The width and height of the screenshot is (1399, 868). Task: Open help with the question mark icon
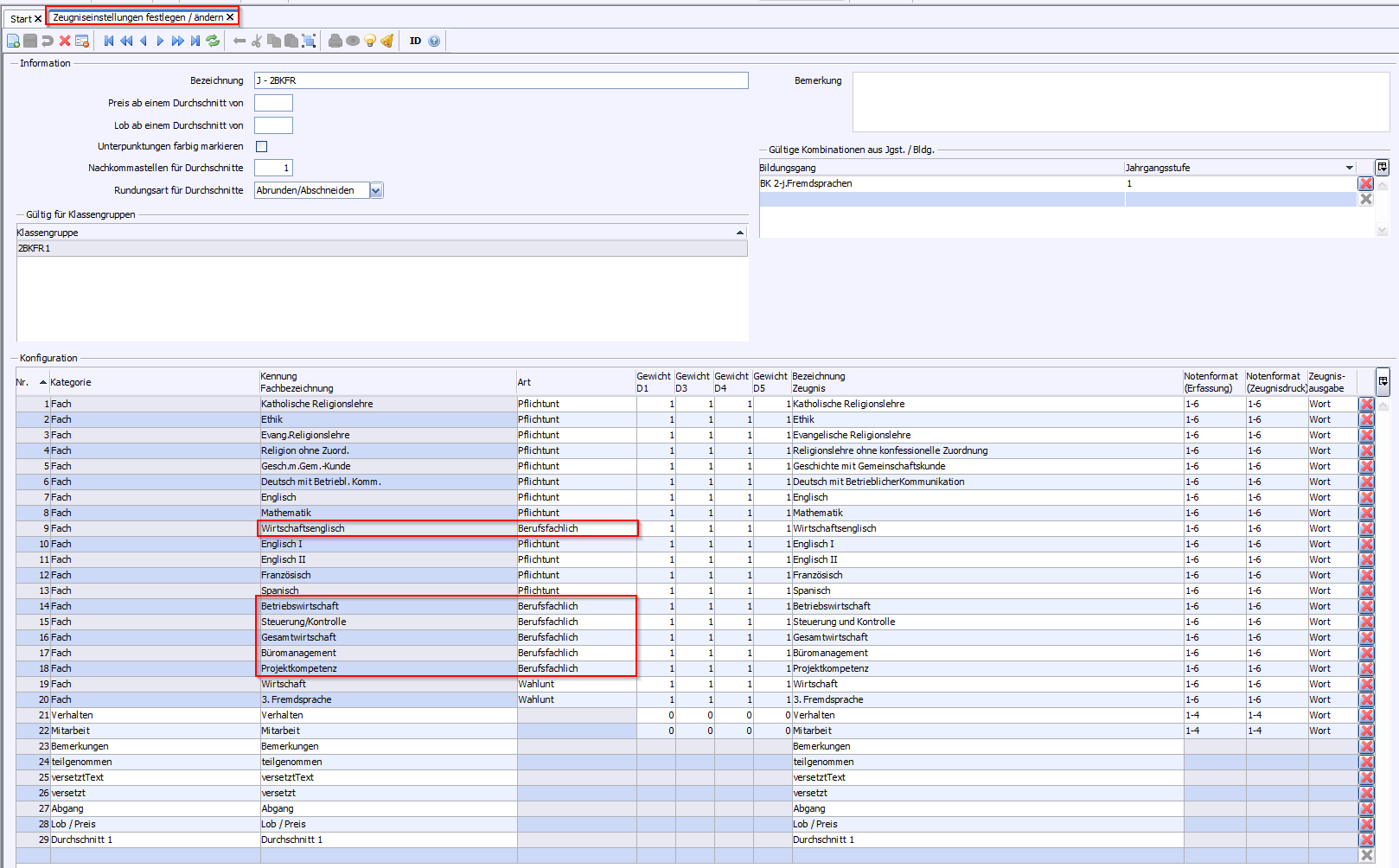pos(434,41)
